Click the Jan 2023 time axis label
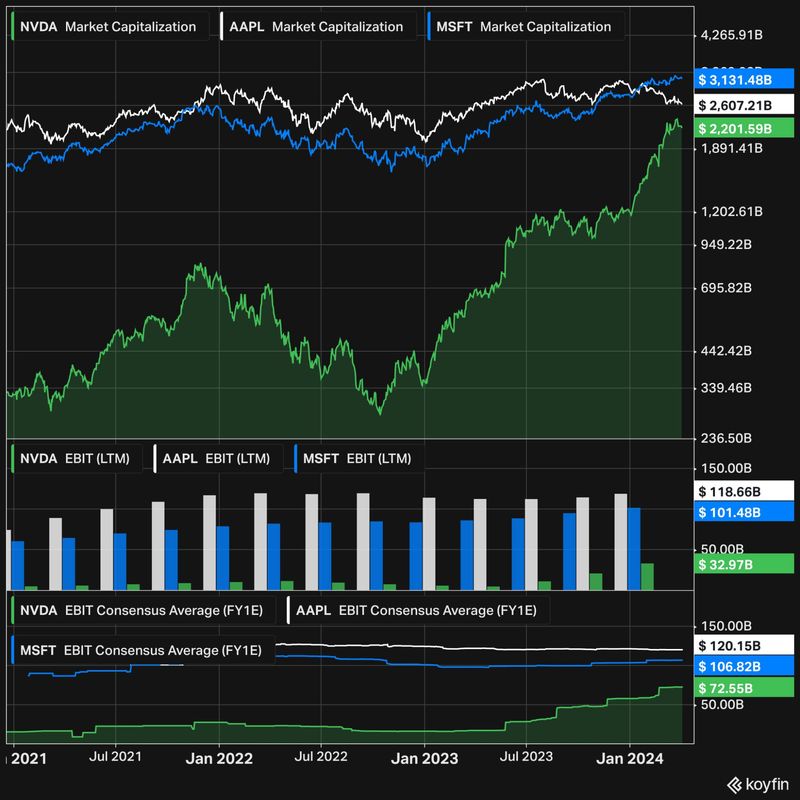 tap(423, 758)
